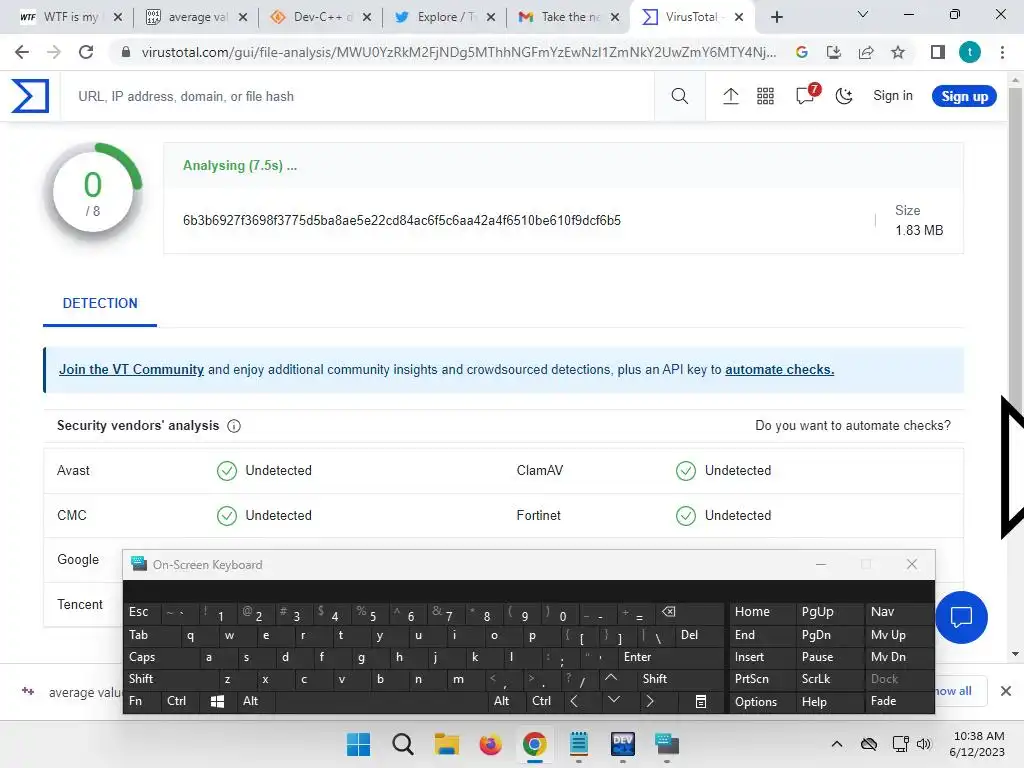Open notifications with the red 7 badge
The height and width of the screenshot is (768, 1024).
tap(806, 95)
